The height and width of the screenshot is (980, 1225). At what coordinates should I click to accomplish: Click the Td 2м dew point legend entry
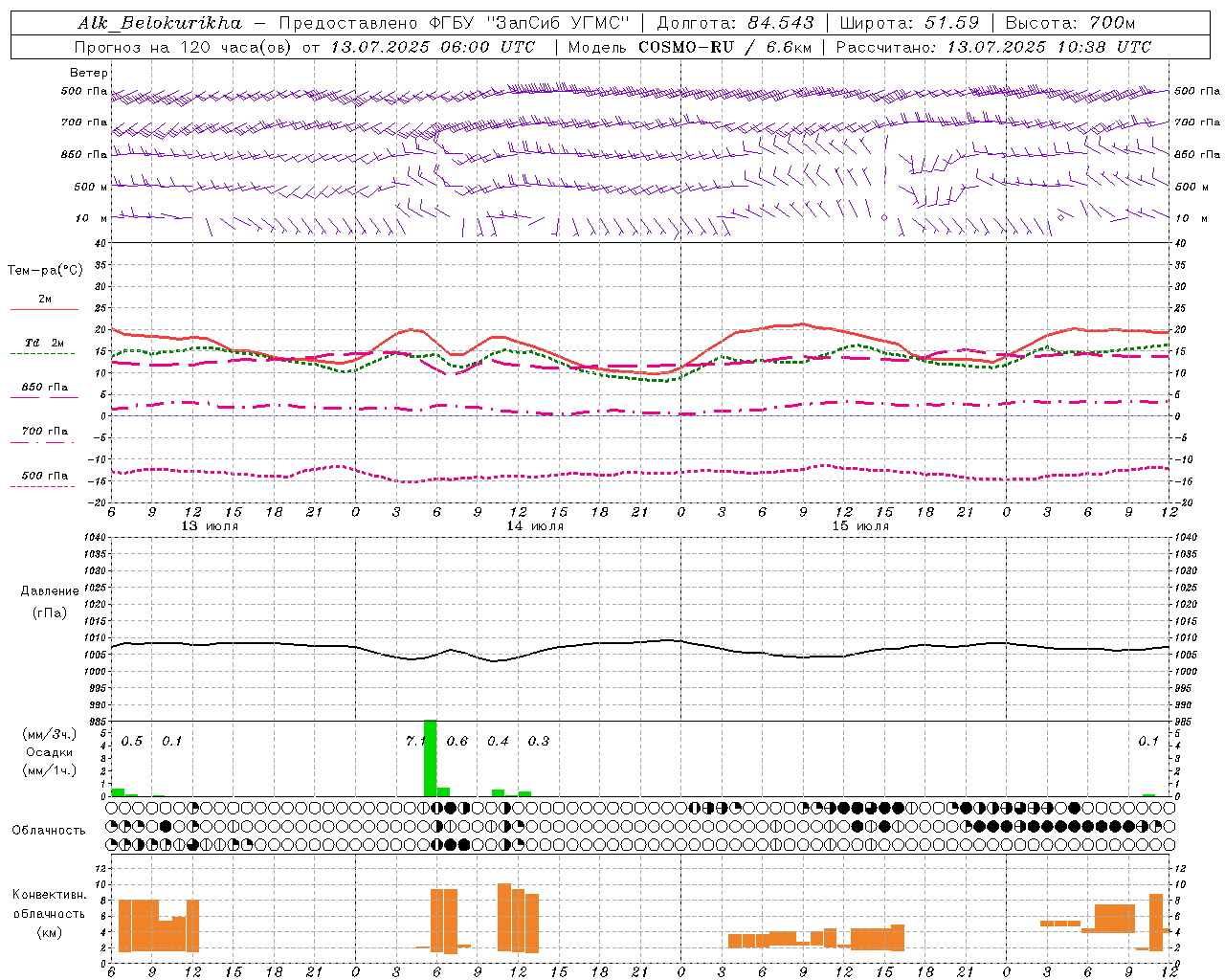tap(45, 343)
